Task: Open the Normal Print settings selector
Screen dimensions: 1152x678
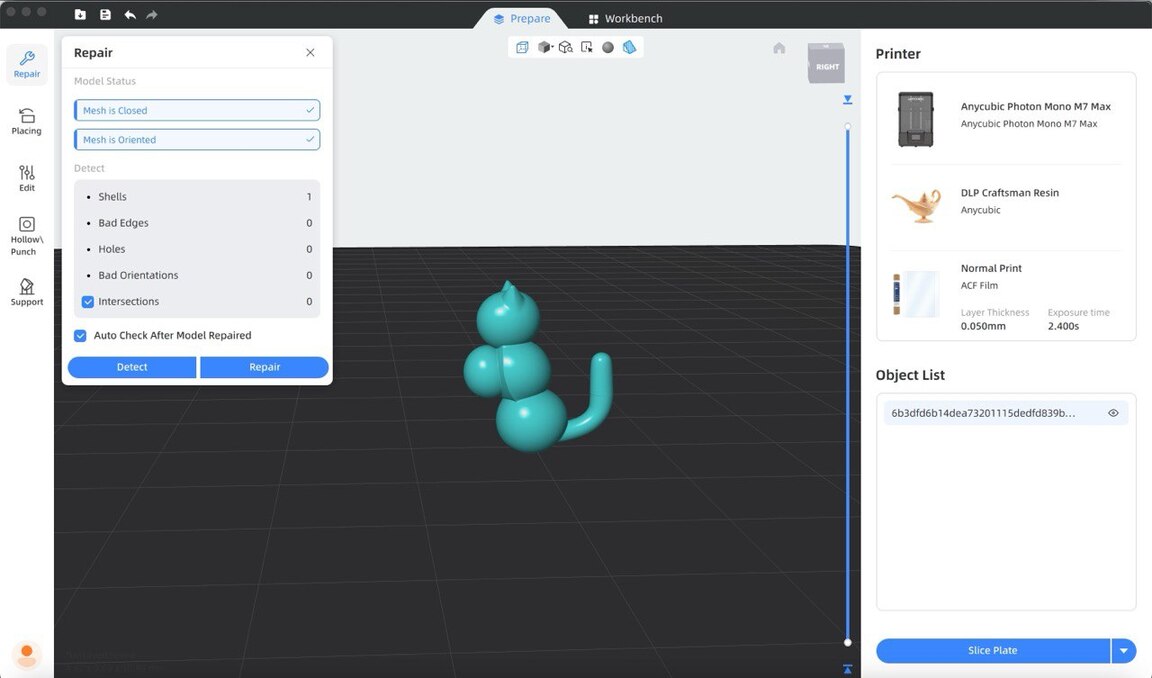Action: coord(1006,294)
